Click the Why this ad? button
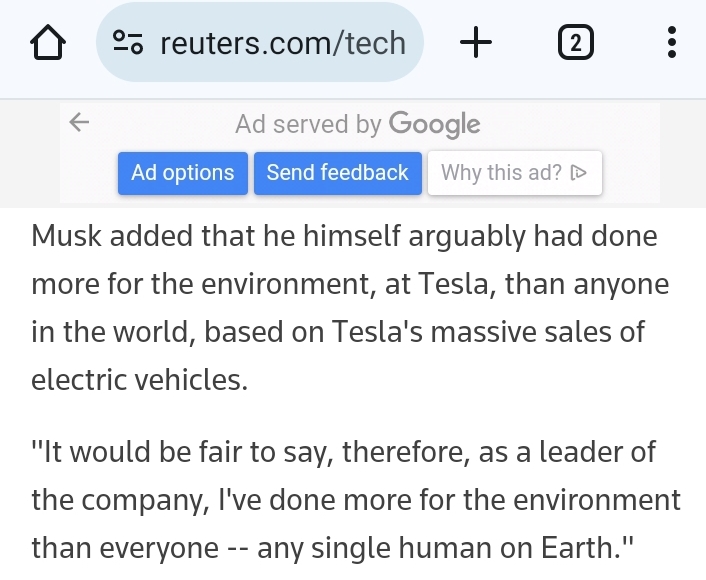The height and width of the screenshot is (580, 706). 514,173
